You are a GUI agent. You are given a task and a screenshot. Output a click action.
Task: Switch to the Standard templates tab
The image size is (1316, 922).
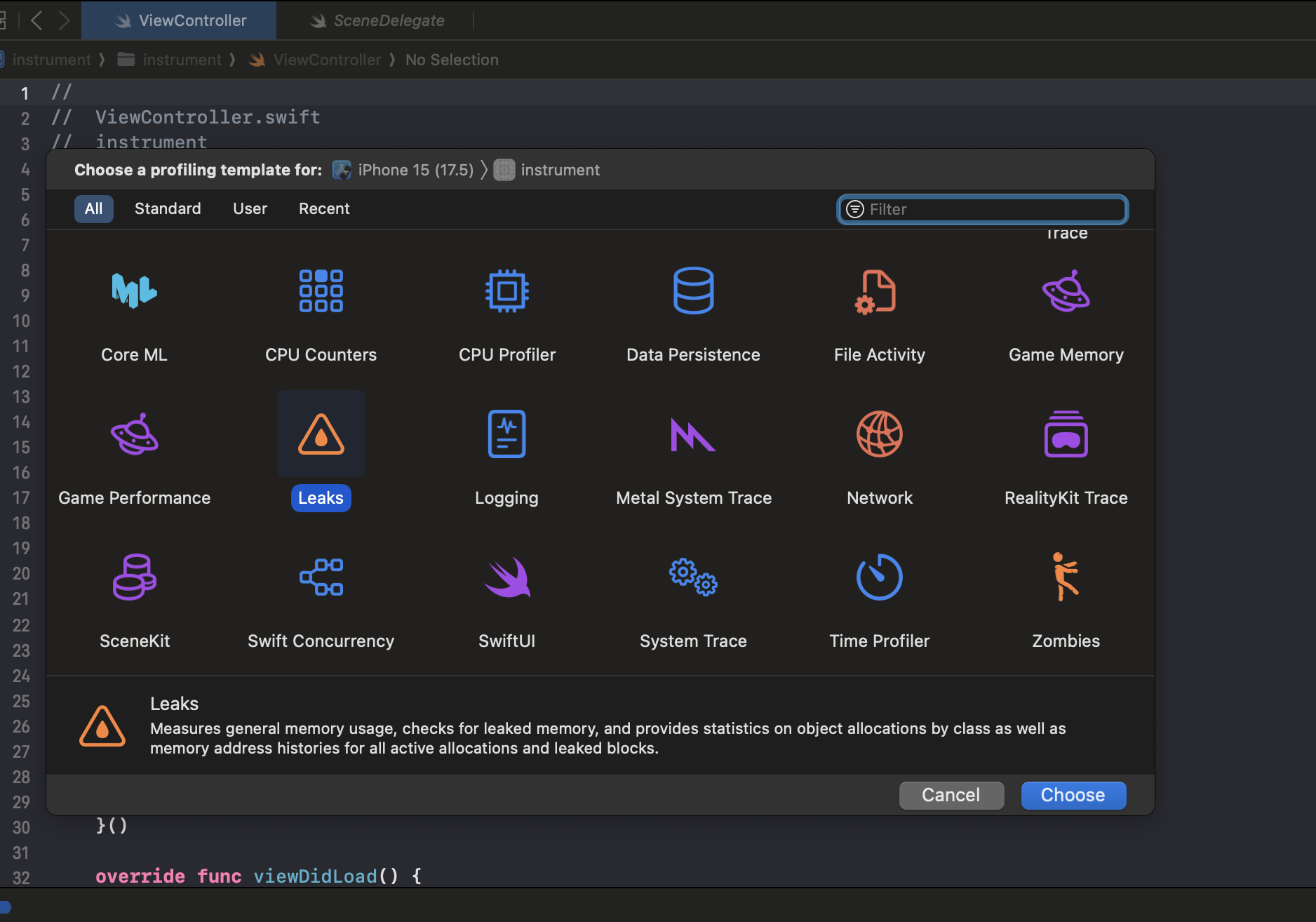click(x=168, y=208)
